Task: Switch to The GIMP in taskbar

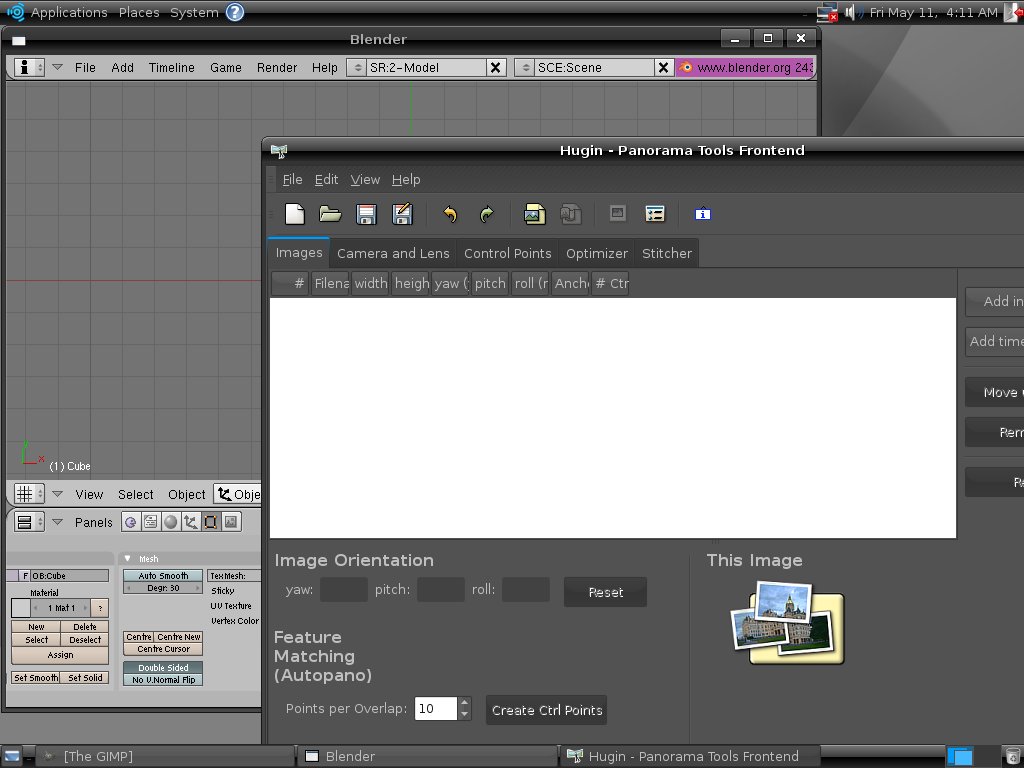Action: click(163, 756)
